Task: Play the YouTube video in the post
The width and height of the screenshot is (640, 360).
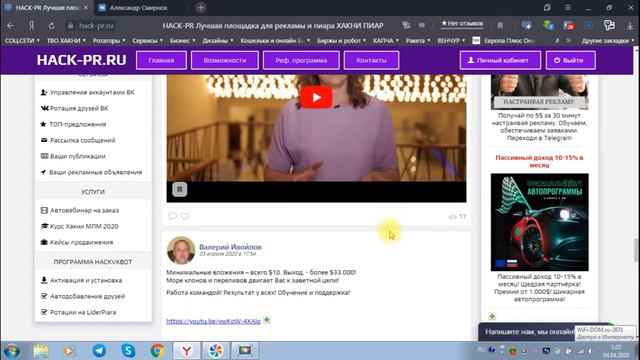Action: tap(316, 98)
